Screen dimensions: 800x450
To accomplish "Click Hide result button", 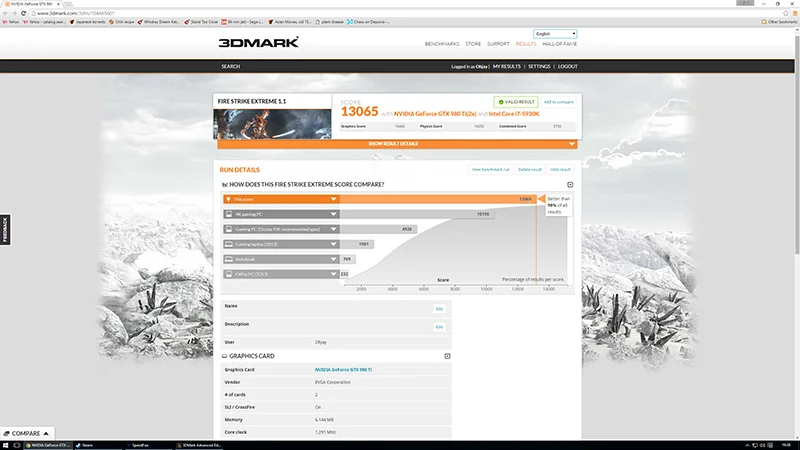I will [x=560, y=169].
